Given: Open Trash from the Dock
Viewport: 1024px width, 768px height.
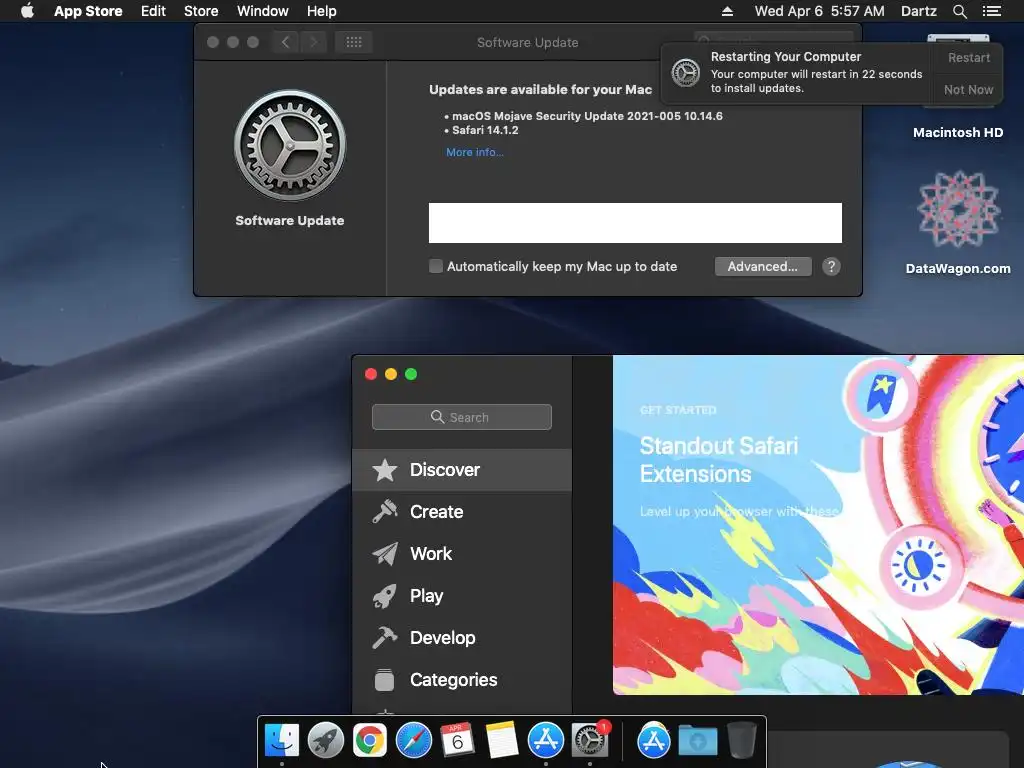Looking at the screenshot, I should 741,741.
